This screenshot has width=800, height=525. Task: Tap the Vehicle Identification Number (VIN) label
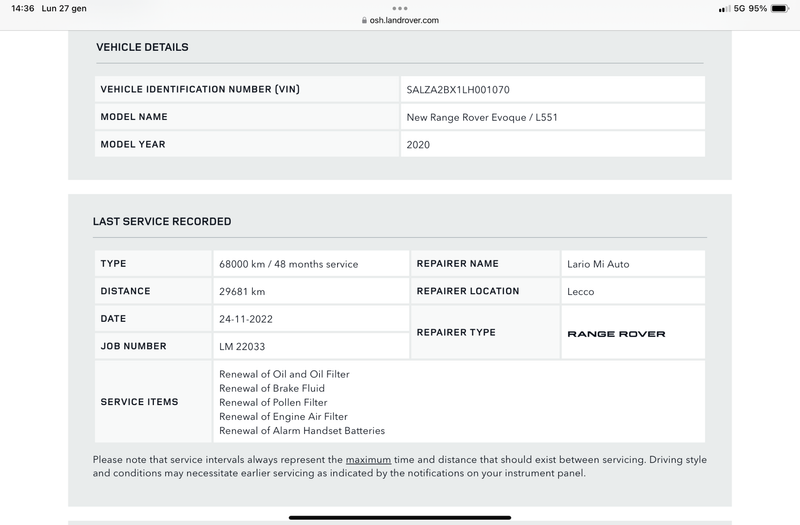pos(200,89)
